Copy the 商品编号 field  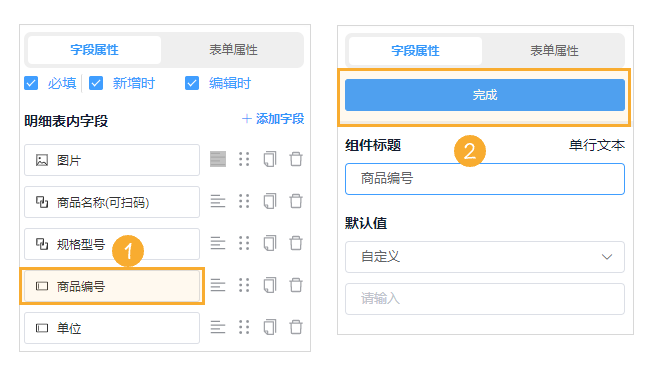coord(270,285)
